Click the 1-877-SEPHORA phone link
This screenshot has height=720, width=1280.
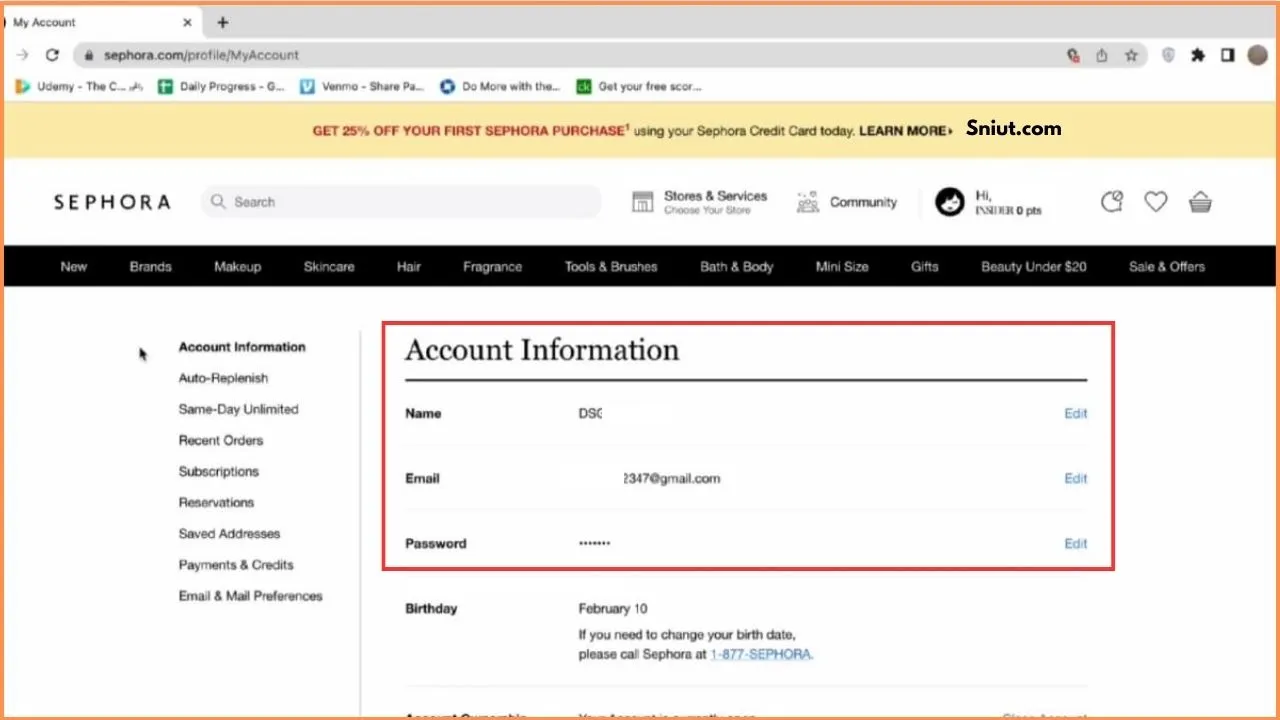pyautogui.click(x=761, y=654)
